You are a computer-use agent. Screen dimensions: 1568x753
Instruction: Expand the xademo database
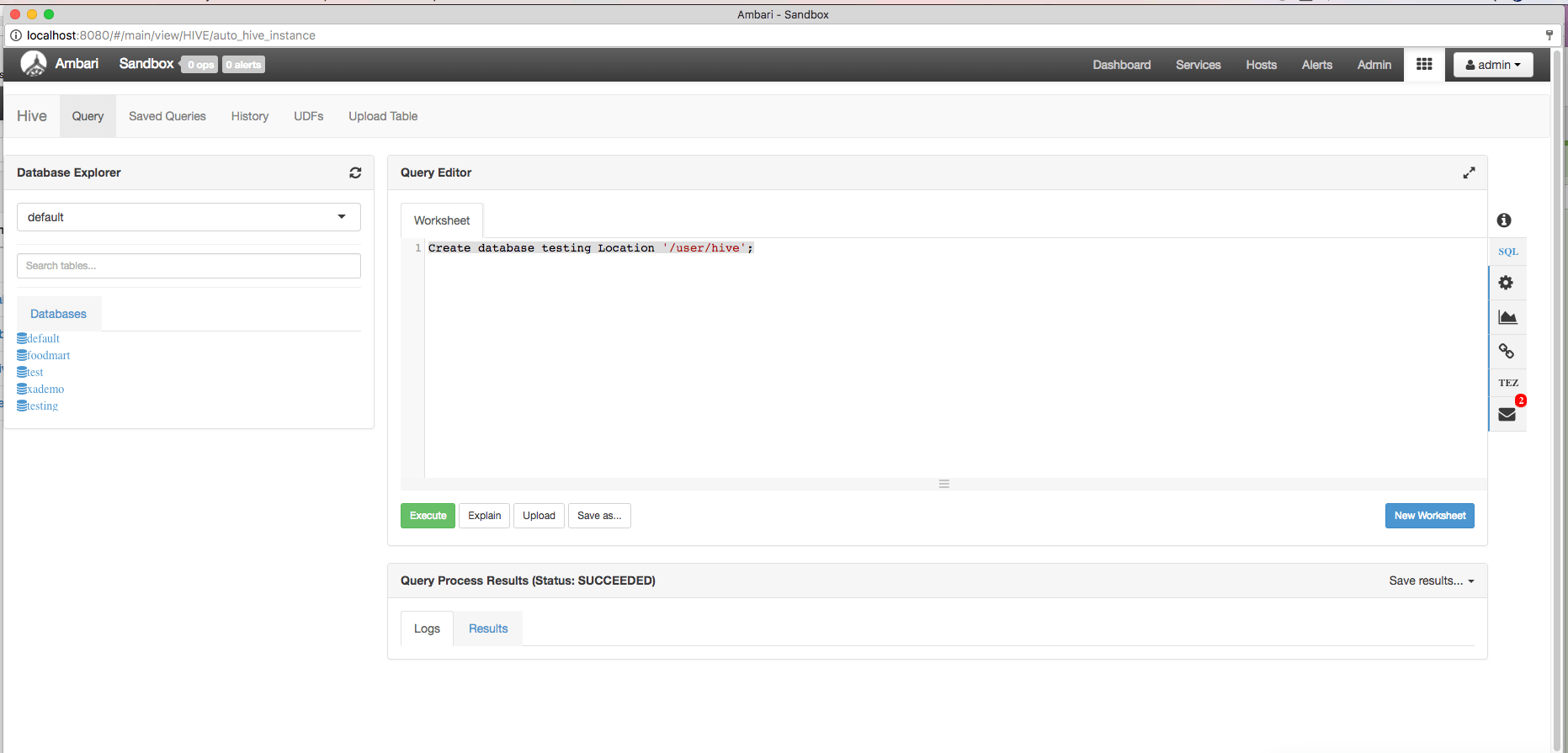click(40, 389)
